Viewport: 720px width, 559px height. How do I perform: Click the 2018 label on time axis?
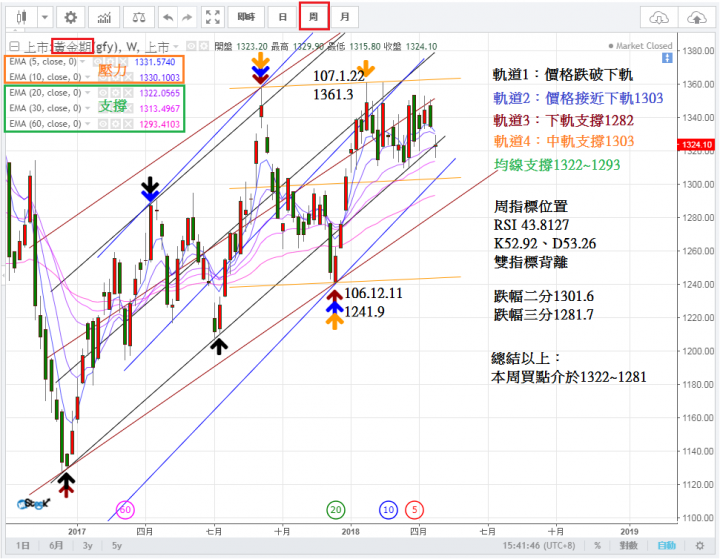click(350, 531)
